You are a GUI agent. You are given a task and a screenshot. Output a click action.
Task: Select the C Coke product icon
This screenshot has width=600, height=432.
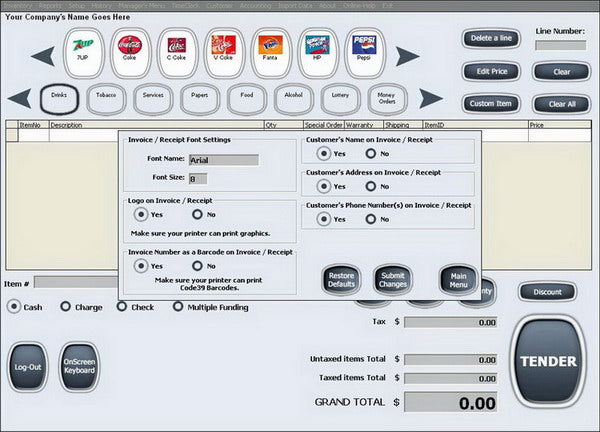point(177,53)
